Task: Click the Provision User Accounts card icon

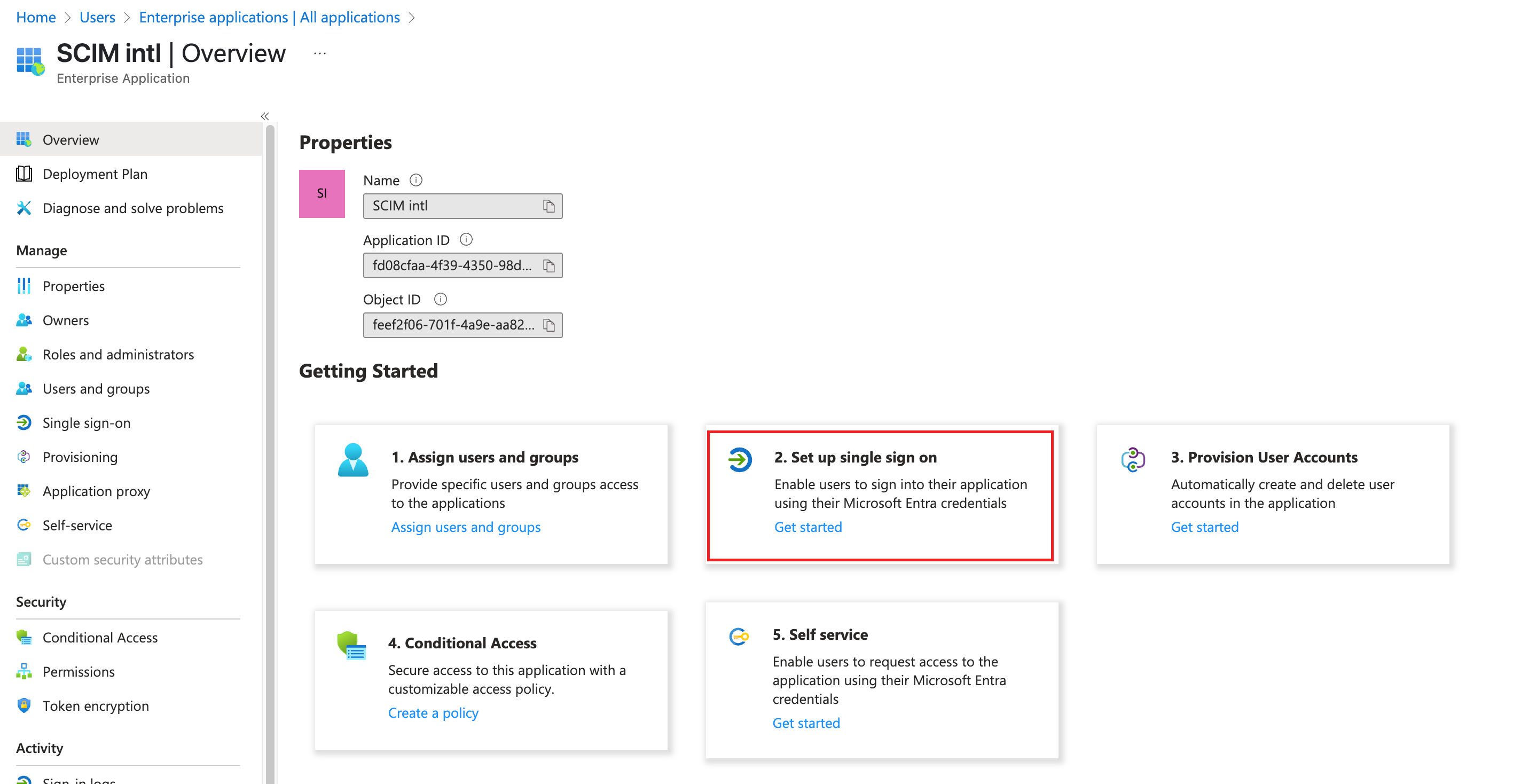Action: [1133, 459]
